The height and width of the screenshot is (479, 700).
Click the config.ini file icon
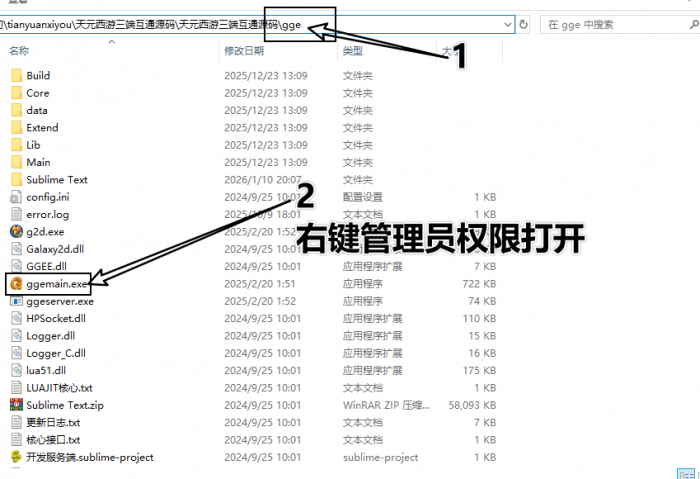point(16,197)
